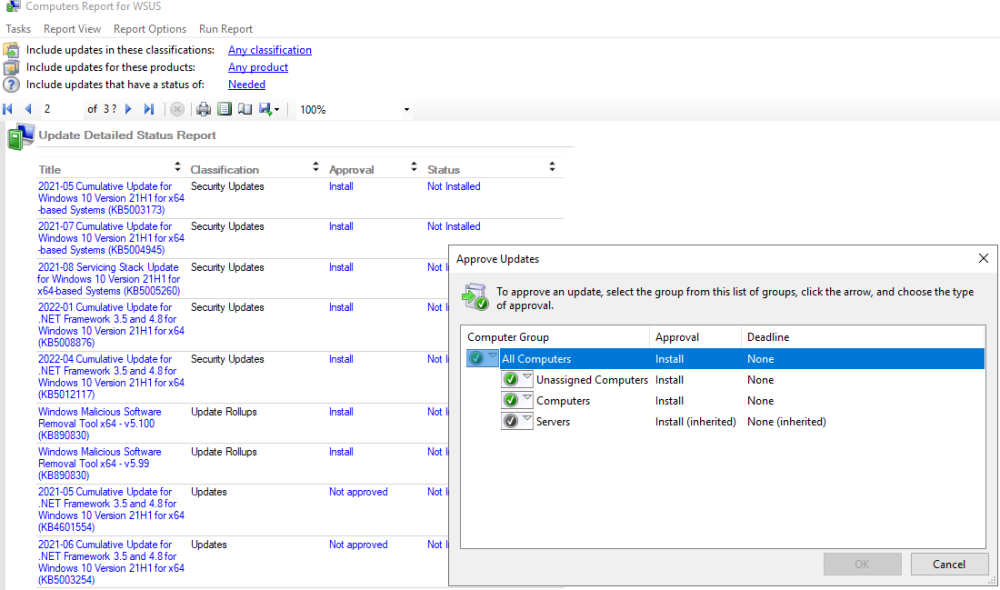Select the Computers group row
Image resolution: width=1000 pixels, height=590 pixels.
pos(723,401)
